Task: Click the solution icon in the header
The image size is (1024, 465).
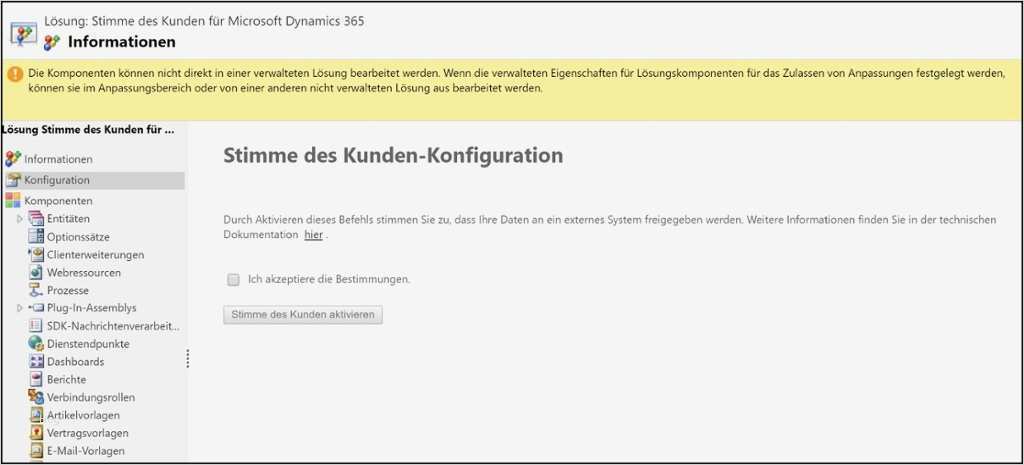Action: click(24, 33)
